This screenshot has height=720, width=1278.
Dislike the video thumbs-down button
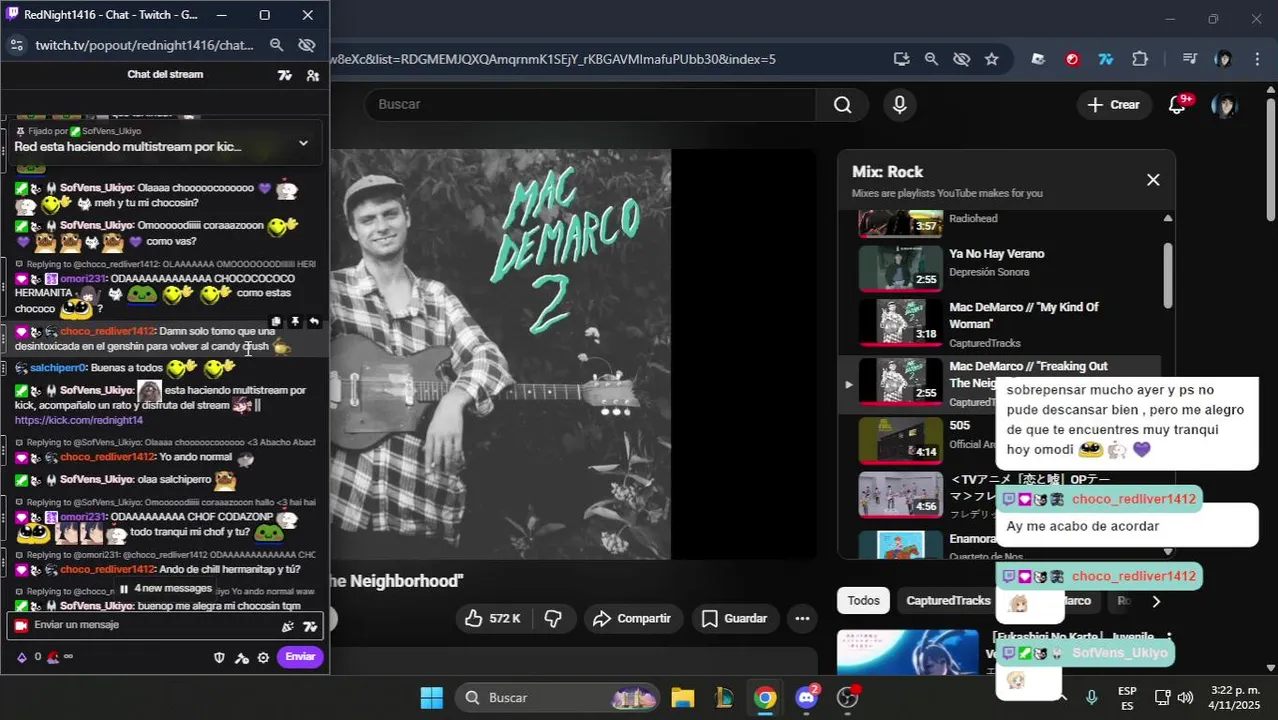[x=553, y=619]
